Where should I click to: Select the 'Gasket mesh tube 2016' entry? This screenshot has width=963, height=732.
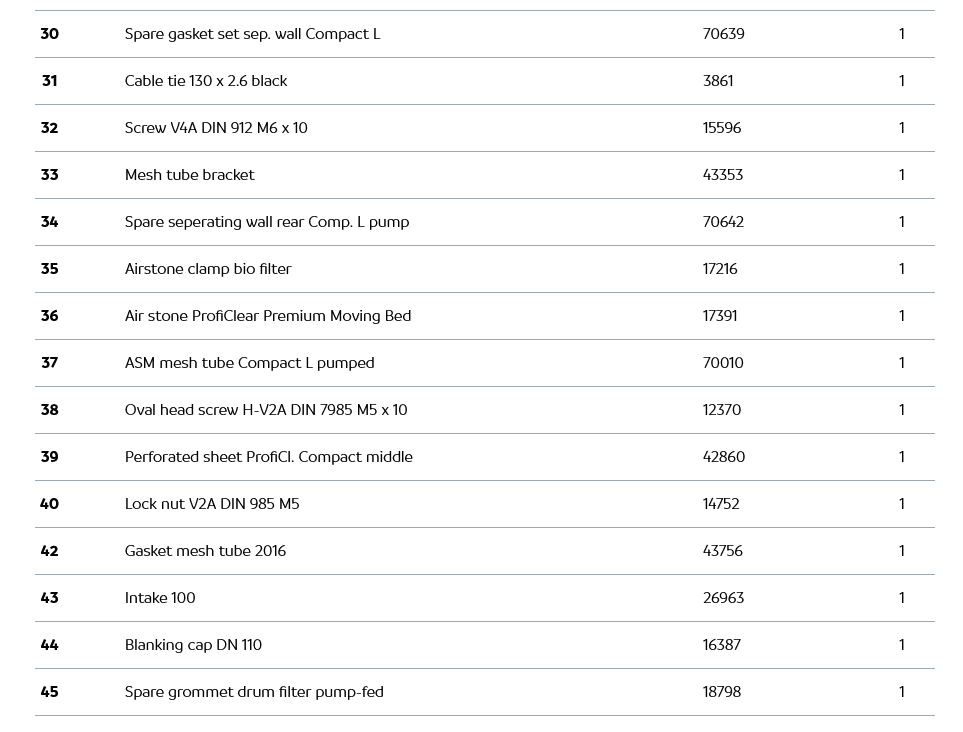coord(205,551)
